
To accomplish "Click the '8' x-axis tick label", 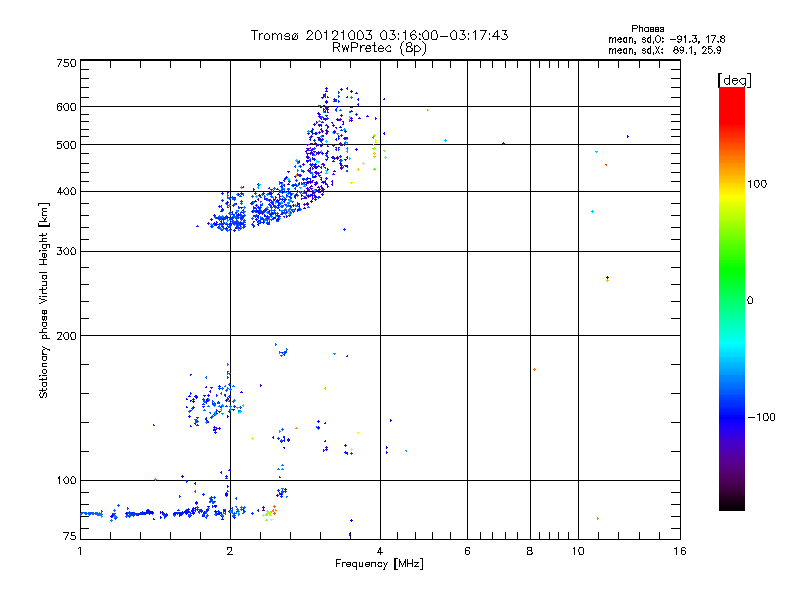I will (x=530, y=551).
